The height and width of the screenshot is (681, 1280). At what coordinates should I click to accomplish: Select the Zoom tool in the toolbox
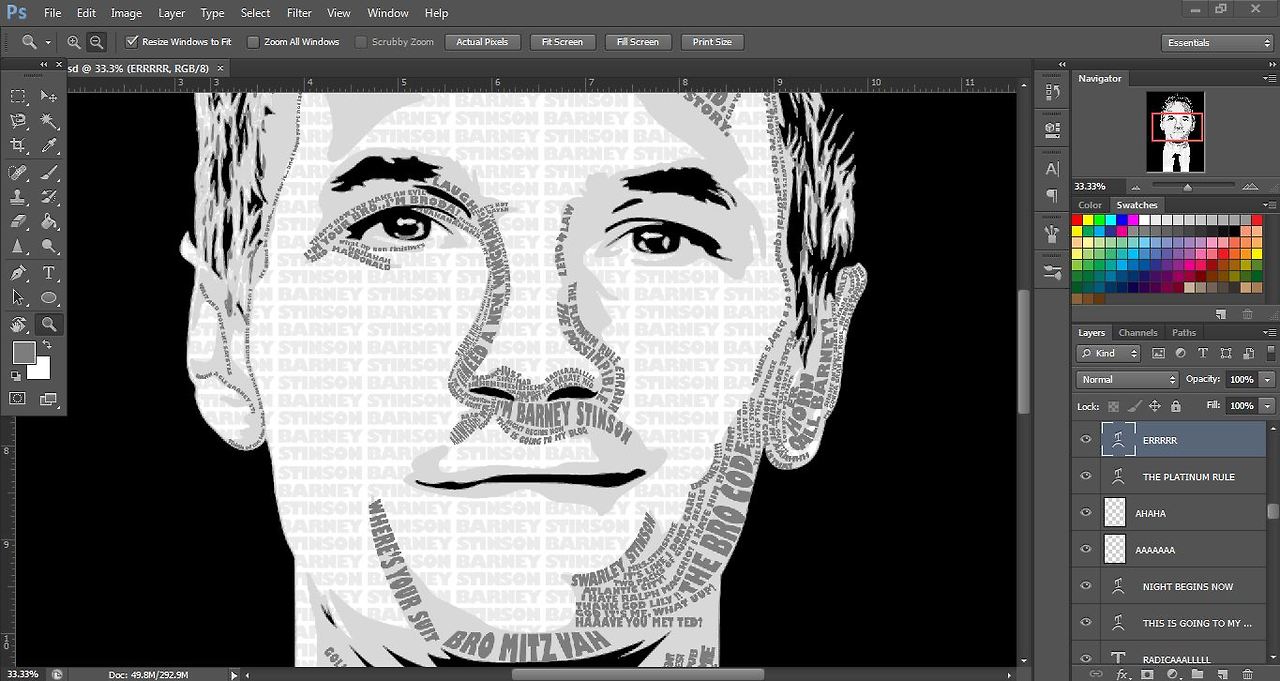click(49, 324)
